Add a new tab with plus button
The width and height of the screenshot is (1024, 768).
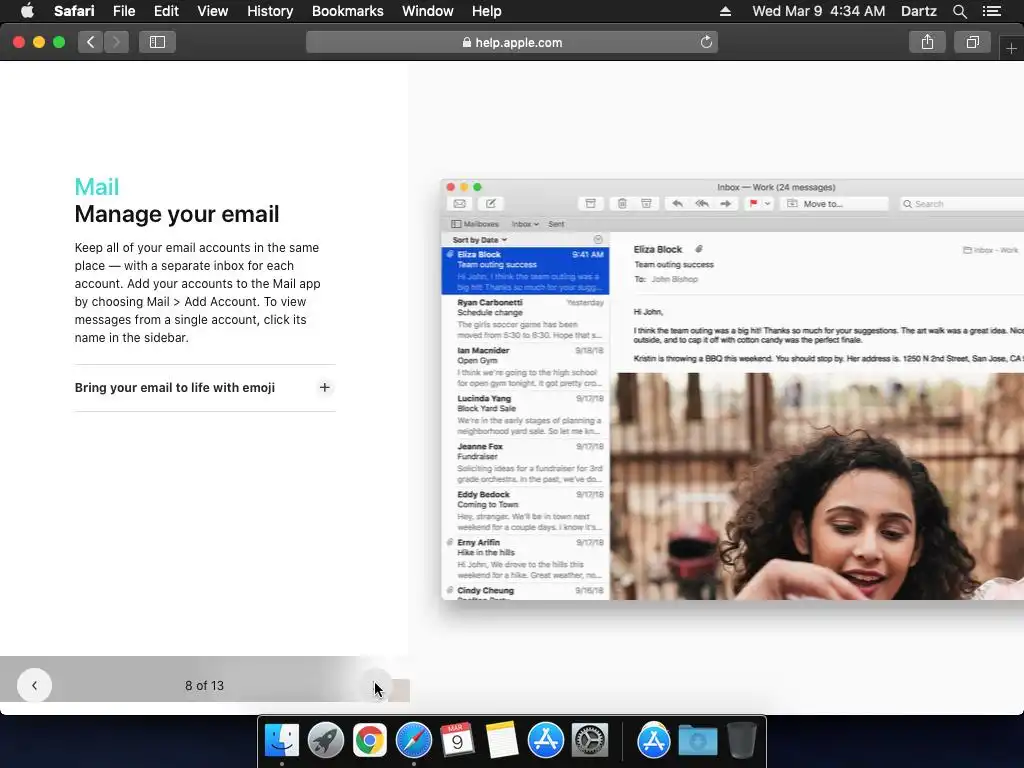coord(1011,48)
